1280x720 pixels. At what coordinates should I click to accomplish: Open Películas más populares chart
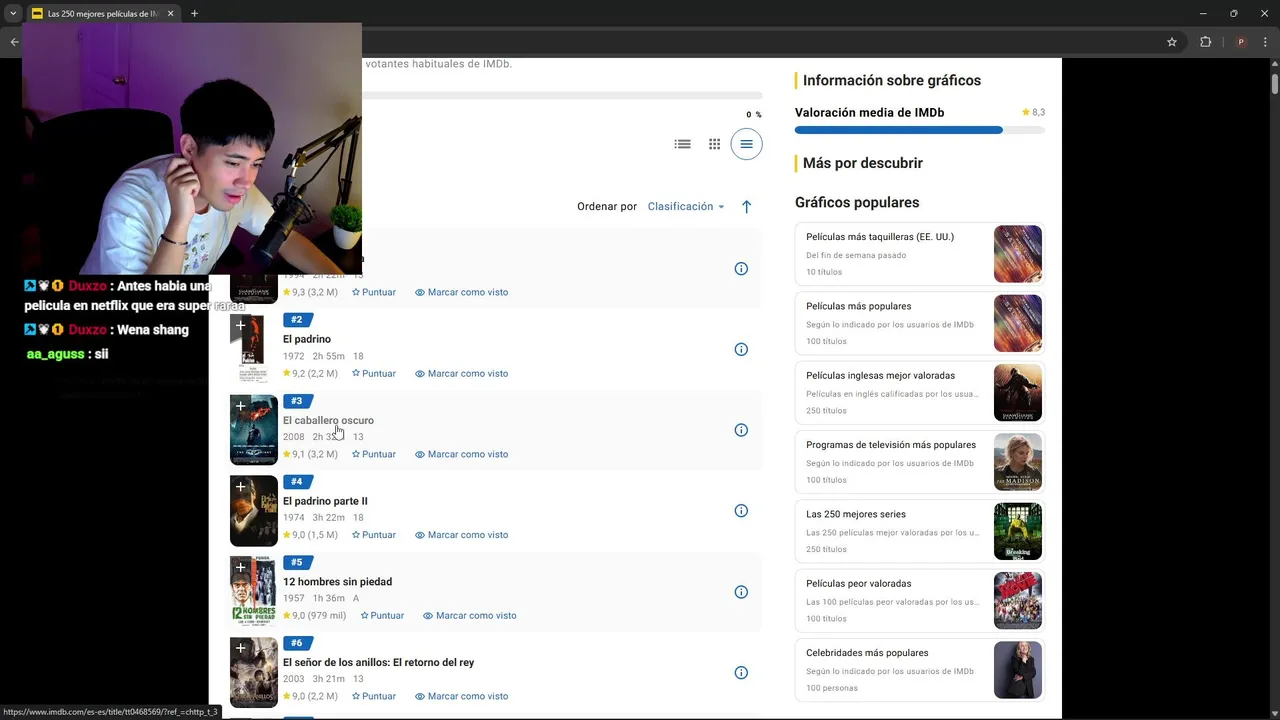coord(920,323)
